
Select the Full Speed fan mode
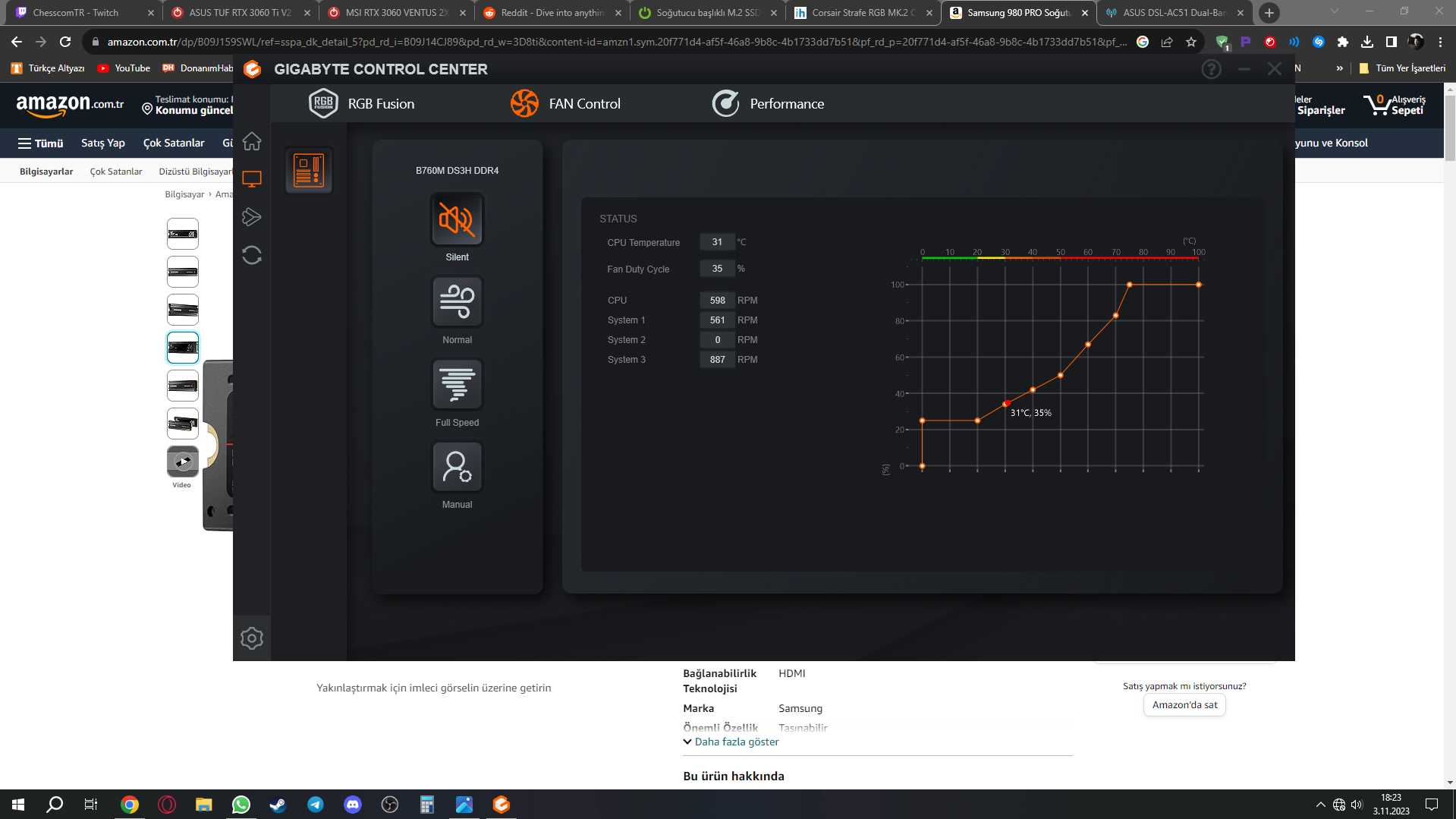(457, 385)
